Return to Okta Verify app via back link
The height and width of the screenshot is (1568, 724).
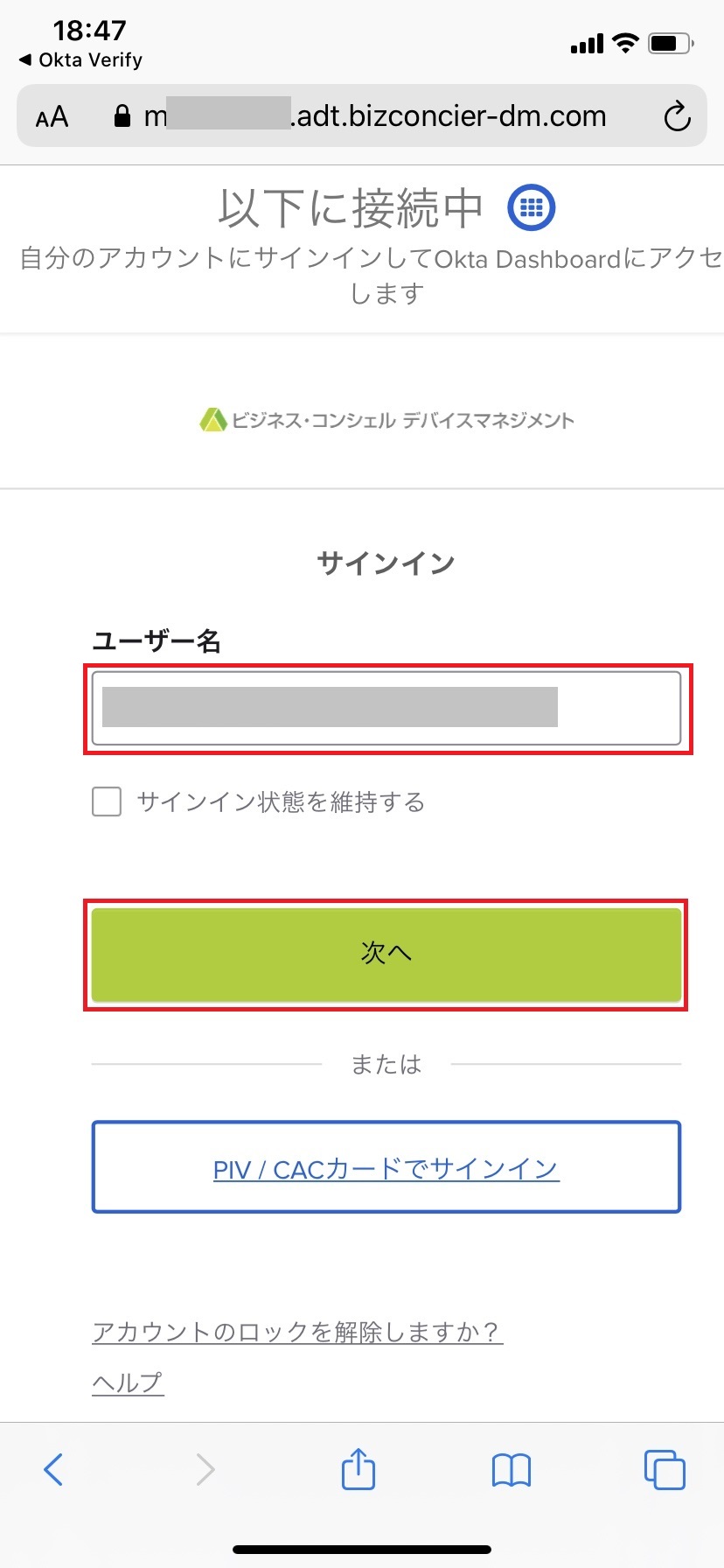click(x=80, y=59)
